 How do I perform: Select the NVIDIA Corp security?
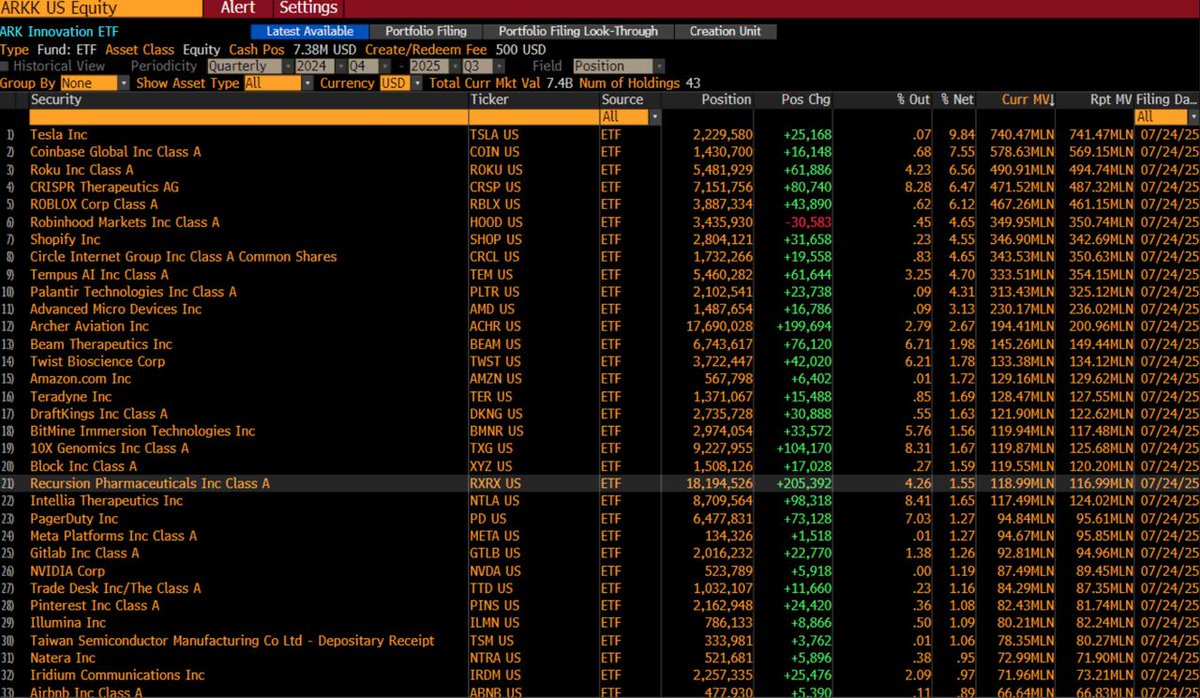67,570
